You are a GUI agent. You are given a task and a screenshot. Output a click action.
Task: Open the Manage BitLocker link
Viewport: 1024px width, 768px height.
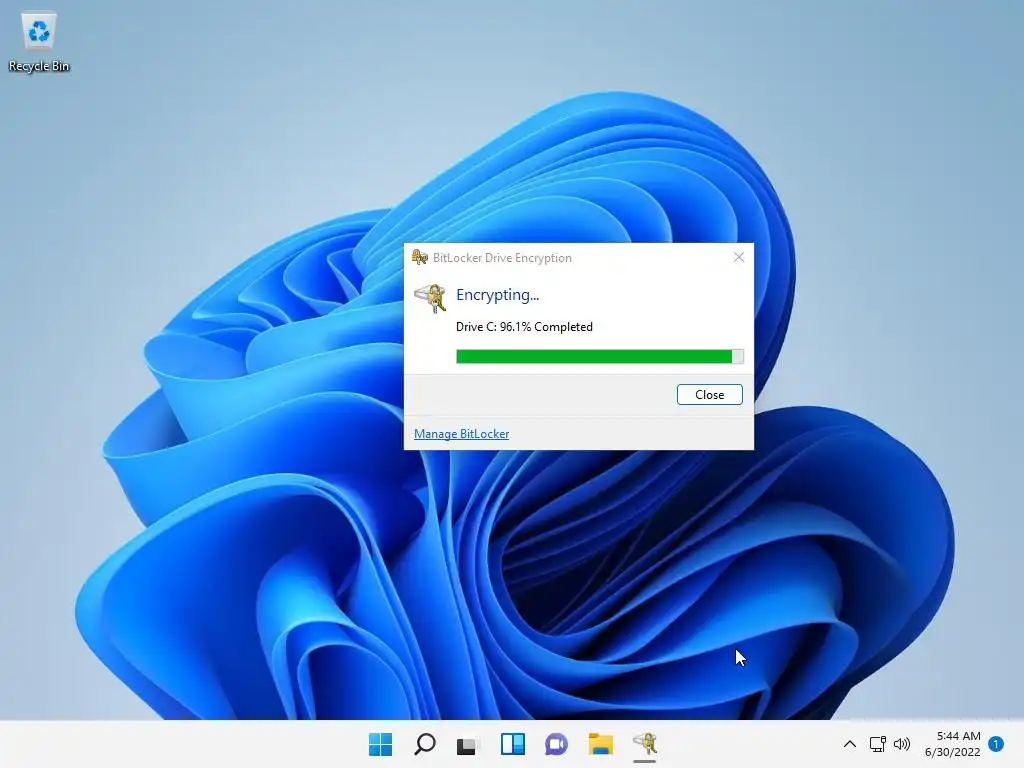(461, 434)
